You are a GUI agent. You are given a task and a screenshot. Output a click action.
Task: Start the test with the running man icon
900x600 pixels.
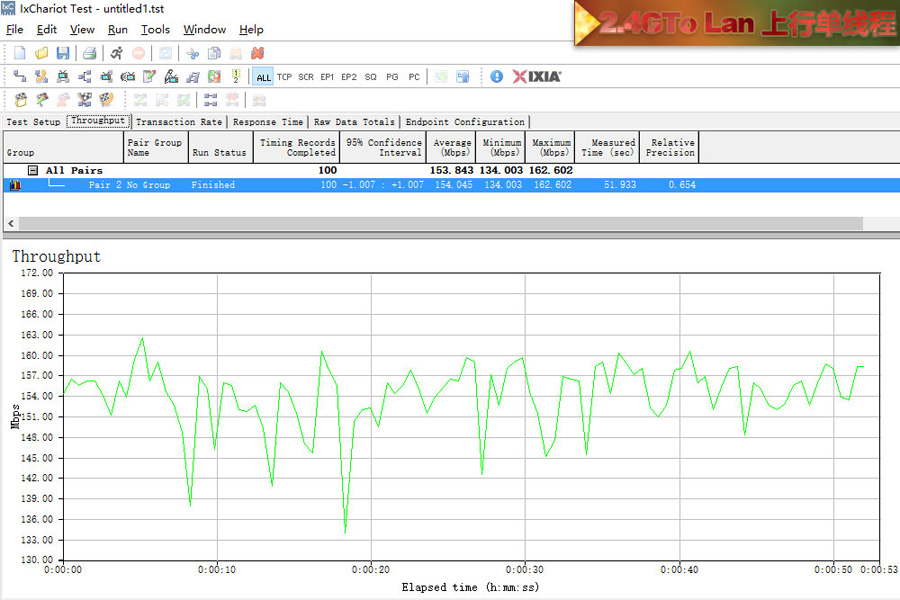pos(117,53)
